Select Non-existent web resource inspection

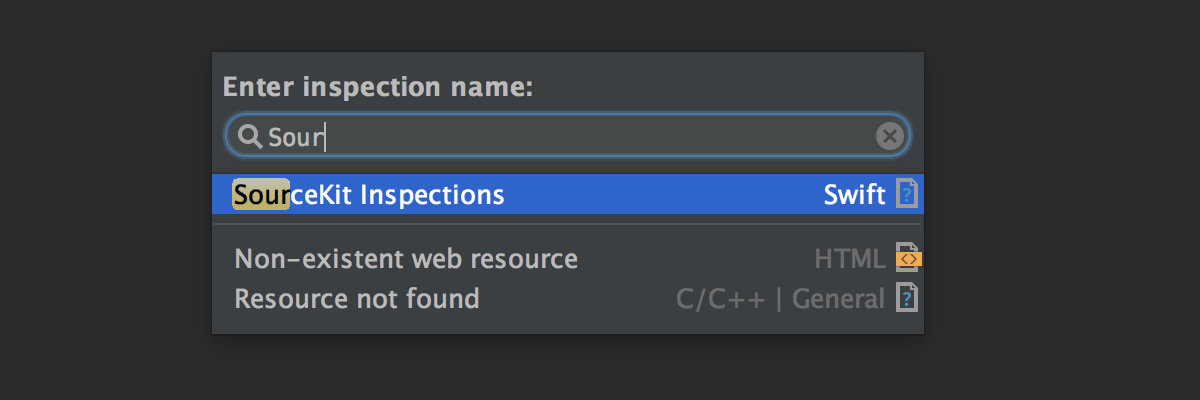(405, 260)
